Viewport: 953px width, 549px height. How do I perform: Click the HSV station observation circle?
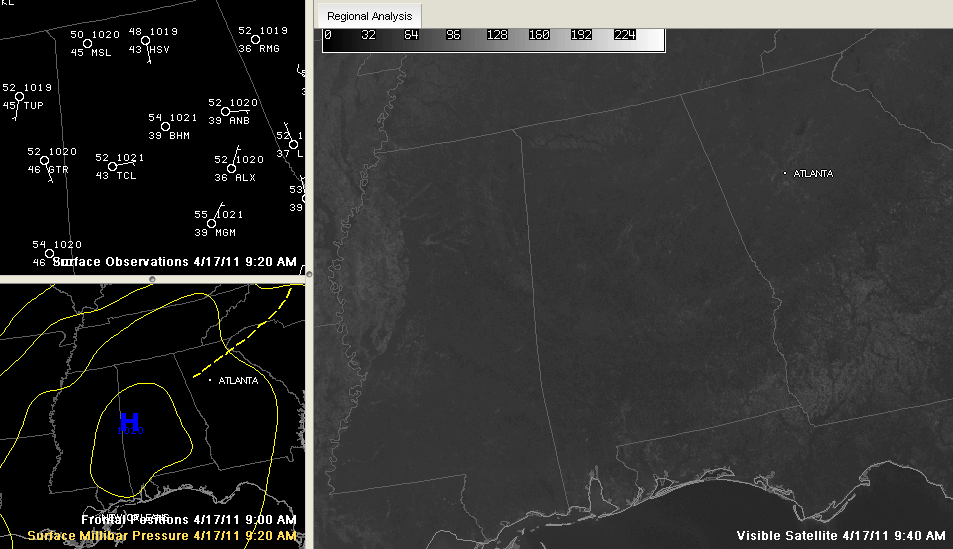(145, 41)
